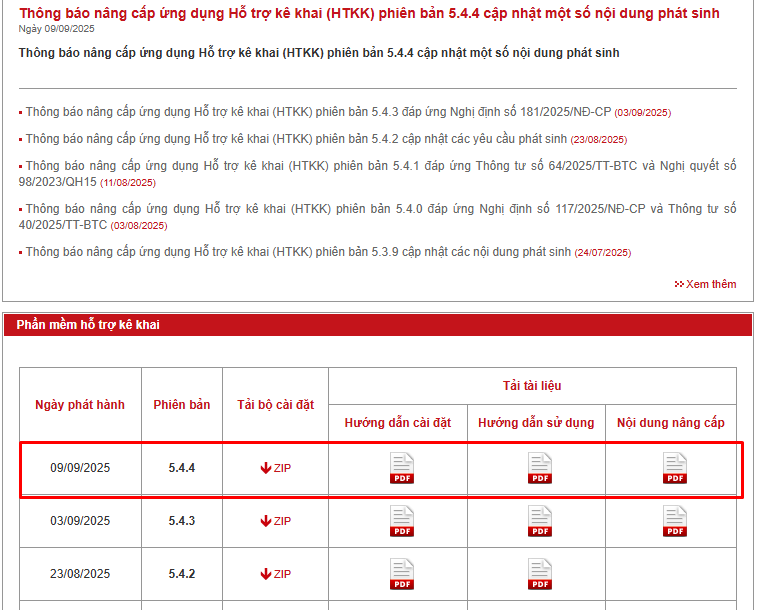Image resolution: width=762 pixels, height=610 pixels.
Task: Download ZIP installer for version 5.4.2
Action: (276, 574)
